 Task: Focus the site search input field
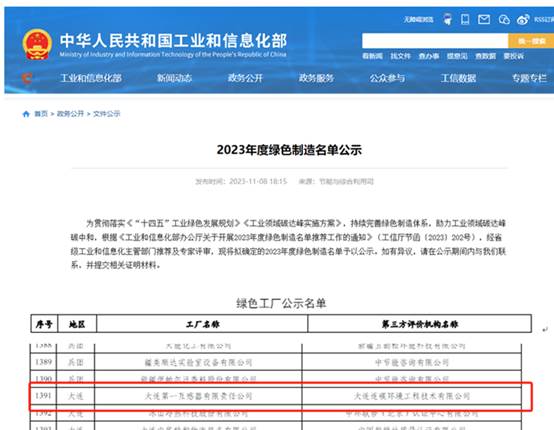(x=435, y=41)
